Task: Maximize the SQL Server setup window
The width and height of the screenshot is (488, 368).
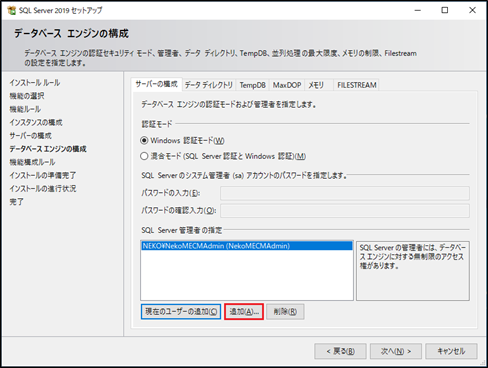Action: (x=445, y=10)
